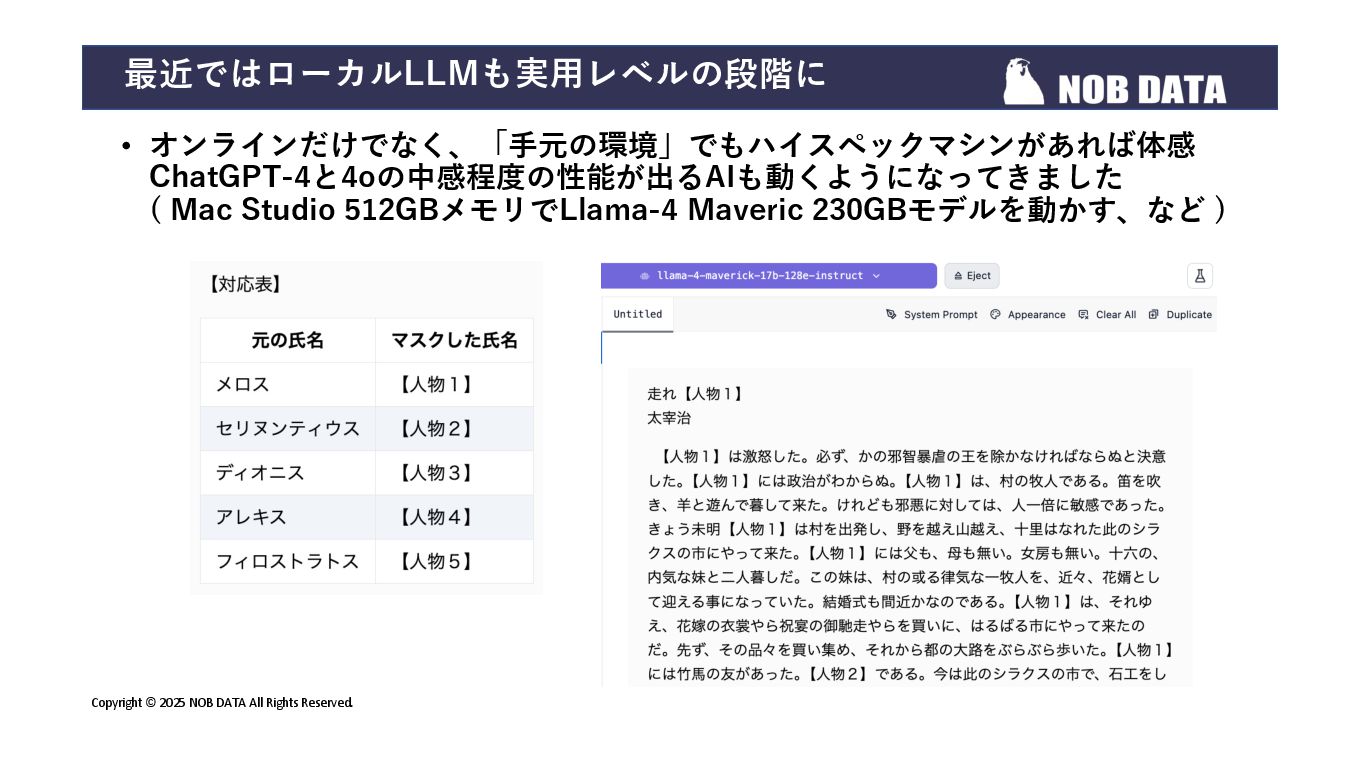This screenshot has height=765, width=1361.
Task: Select the table cell メロス
Action: coord(288,385)
